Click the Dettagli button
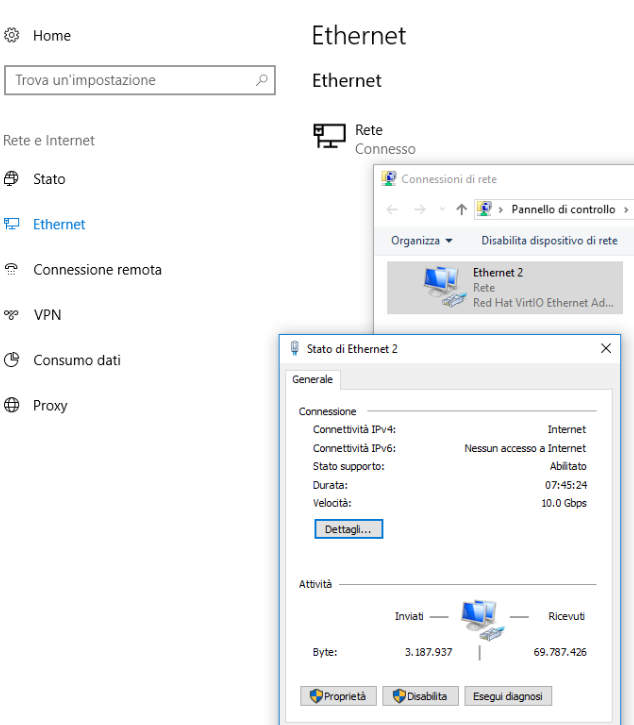The image size is (634, 725). coord(348,529)
